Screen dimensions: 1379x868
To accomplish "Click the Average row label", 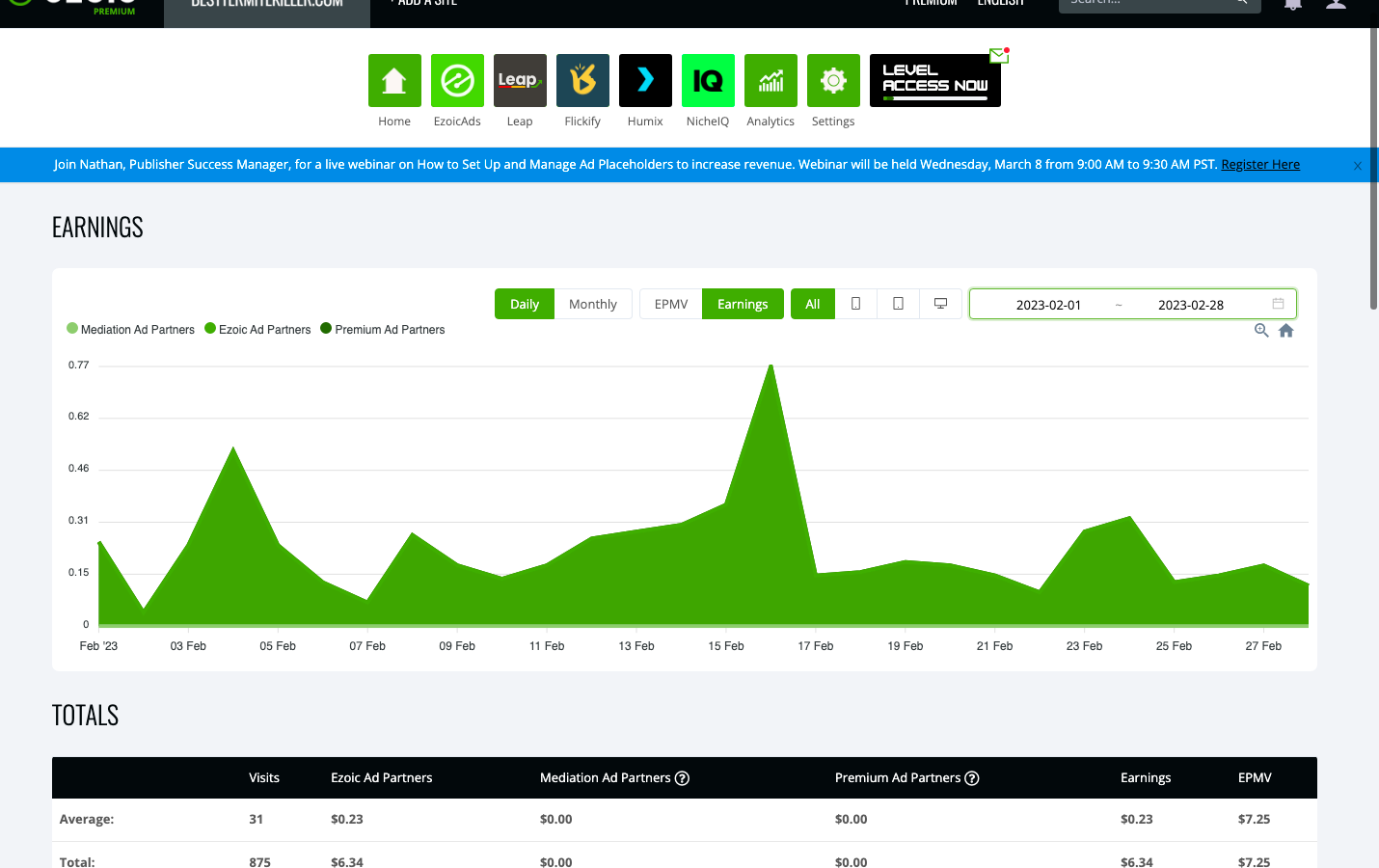I will click(87, 819).
